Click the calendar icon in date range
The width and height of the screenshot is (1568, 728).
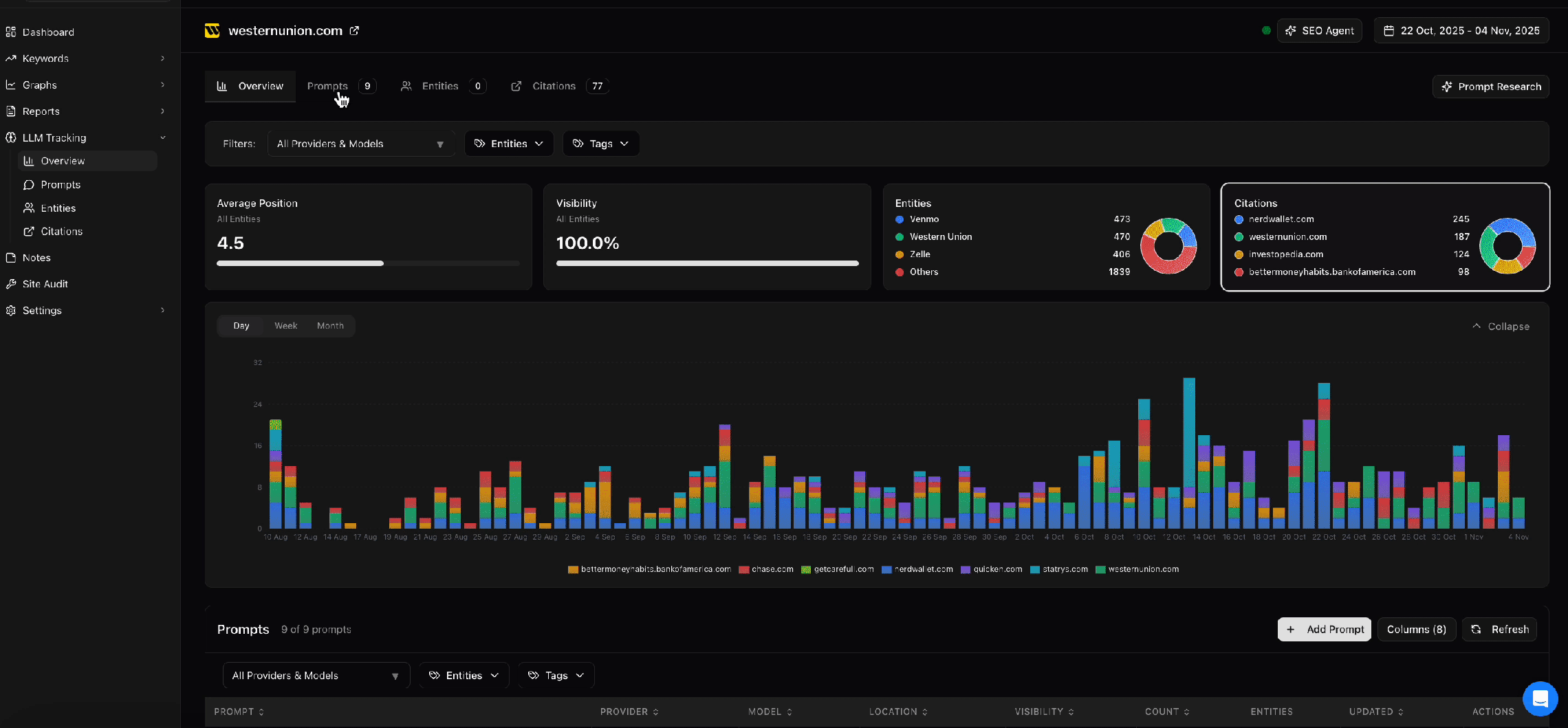point(1389,31)
